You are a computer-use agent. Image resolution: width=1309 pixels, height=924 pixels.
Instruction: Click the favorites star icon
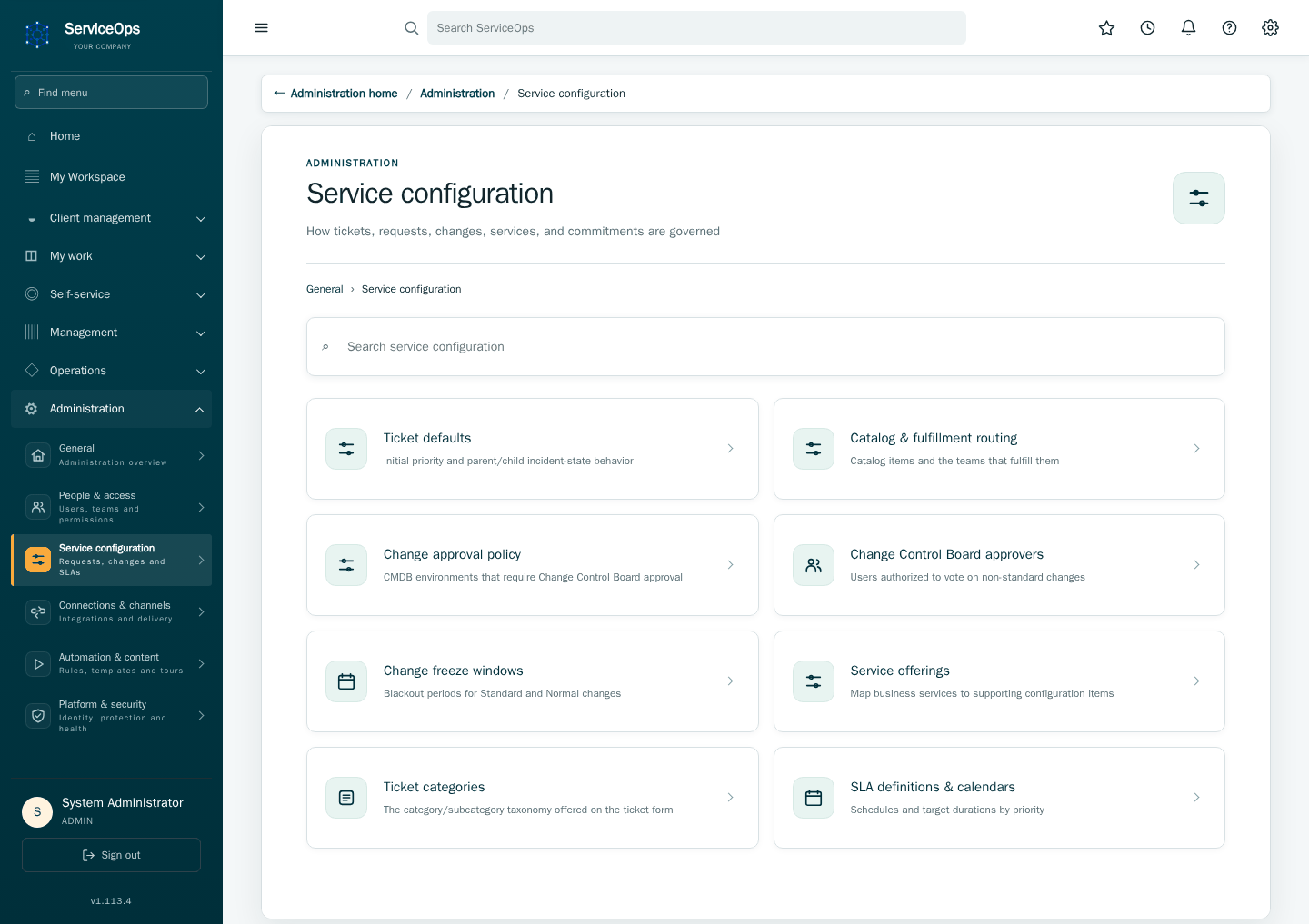(1106, 28)
